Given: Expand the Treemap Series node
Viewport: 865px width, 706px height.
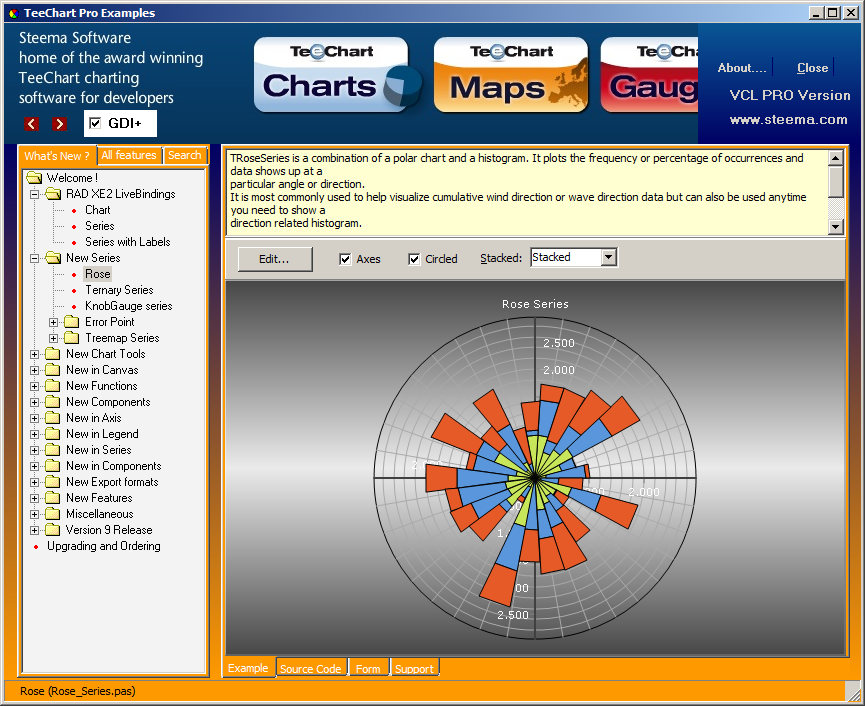Looking at the screenshot, I should pos(53,338).
